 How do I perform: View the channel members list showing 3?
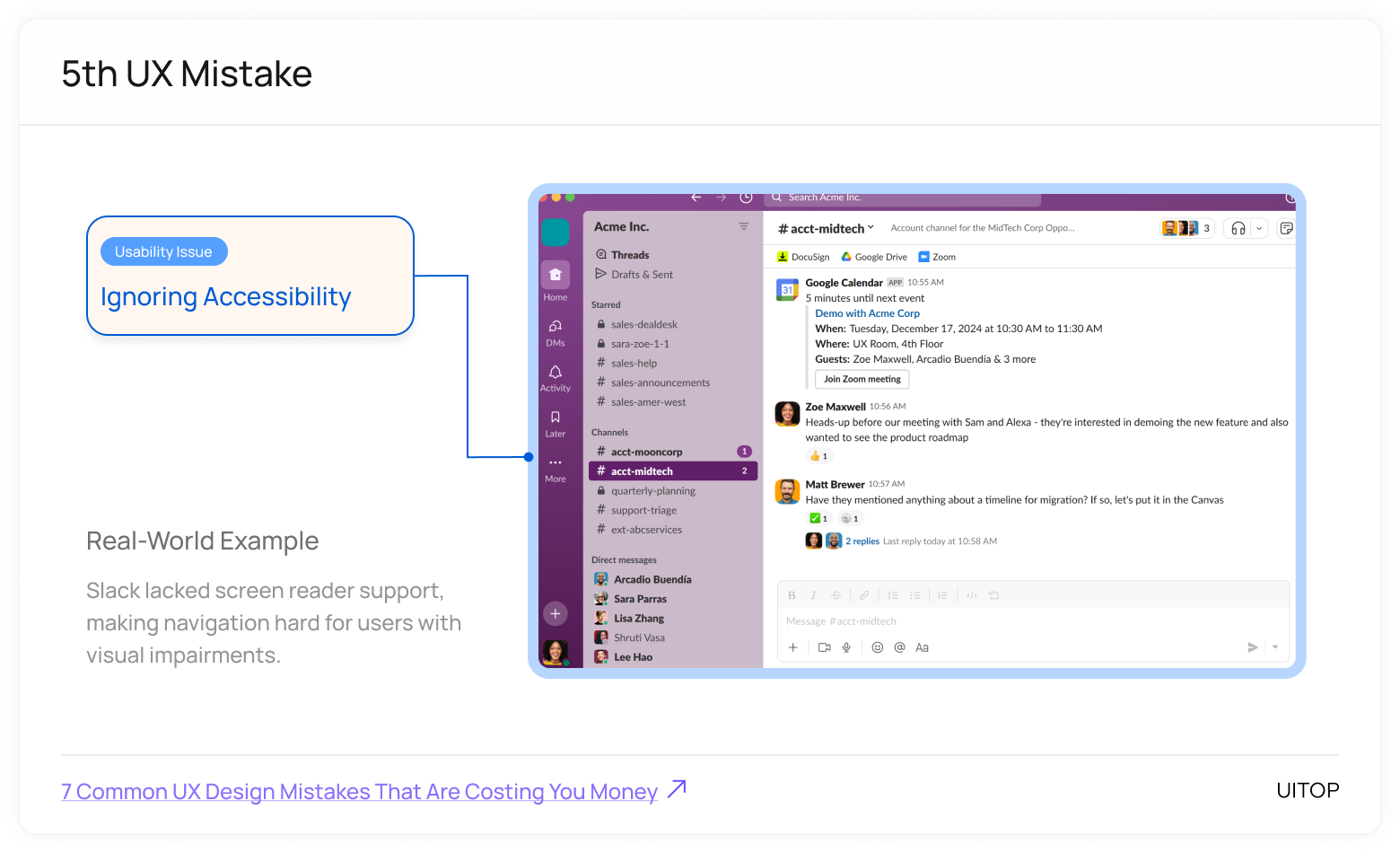coord(1186,228)
